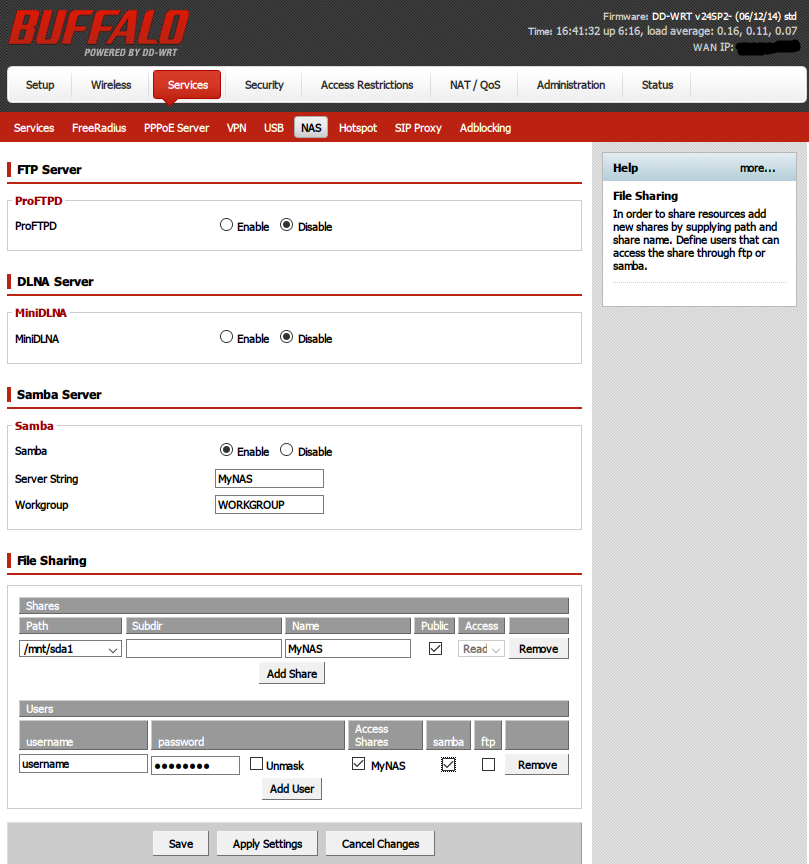The image size is (809, 864).
Task: Go to the VPN sub-tab
Action: click(x=236, y=128)
